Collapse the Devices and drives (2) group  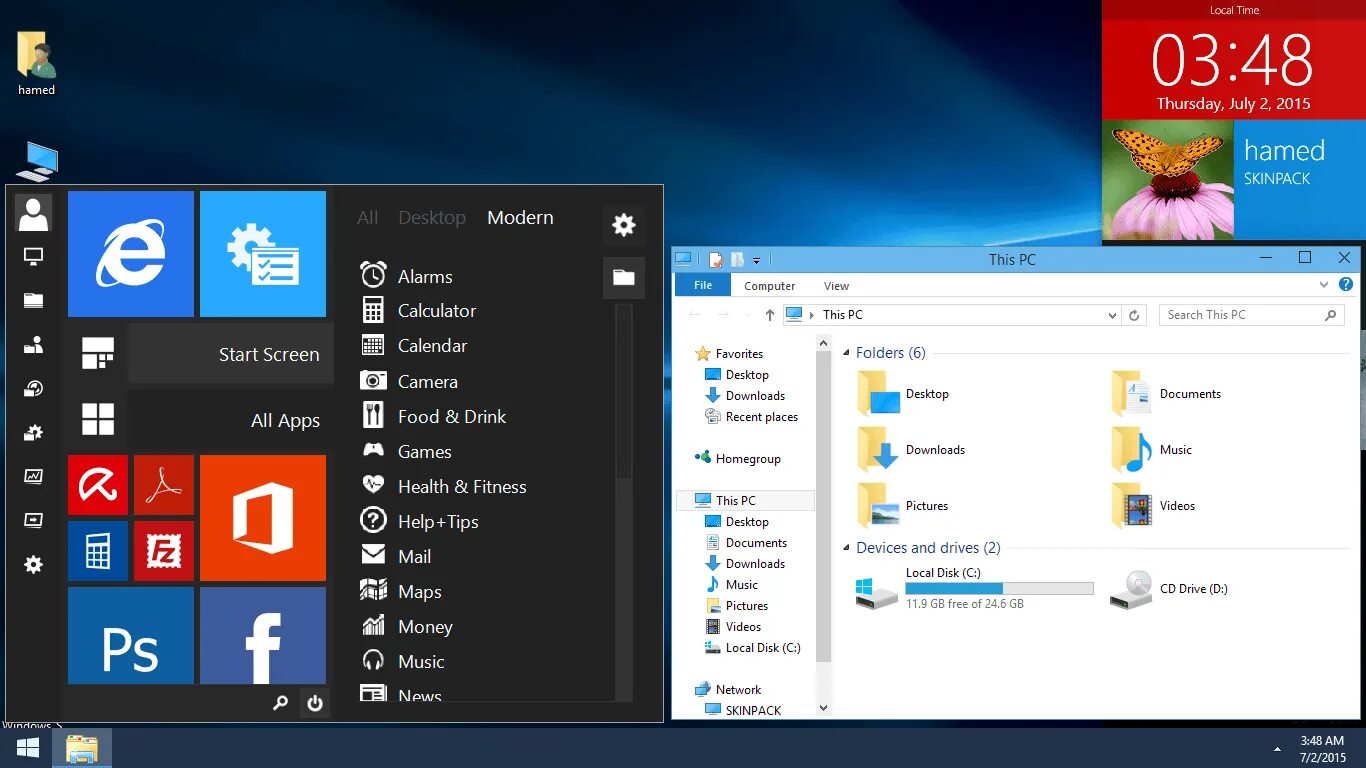coord(847,548)
